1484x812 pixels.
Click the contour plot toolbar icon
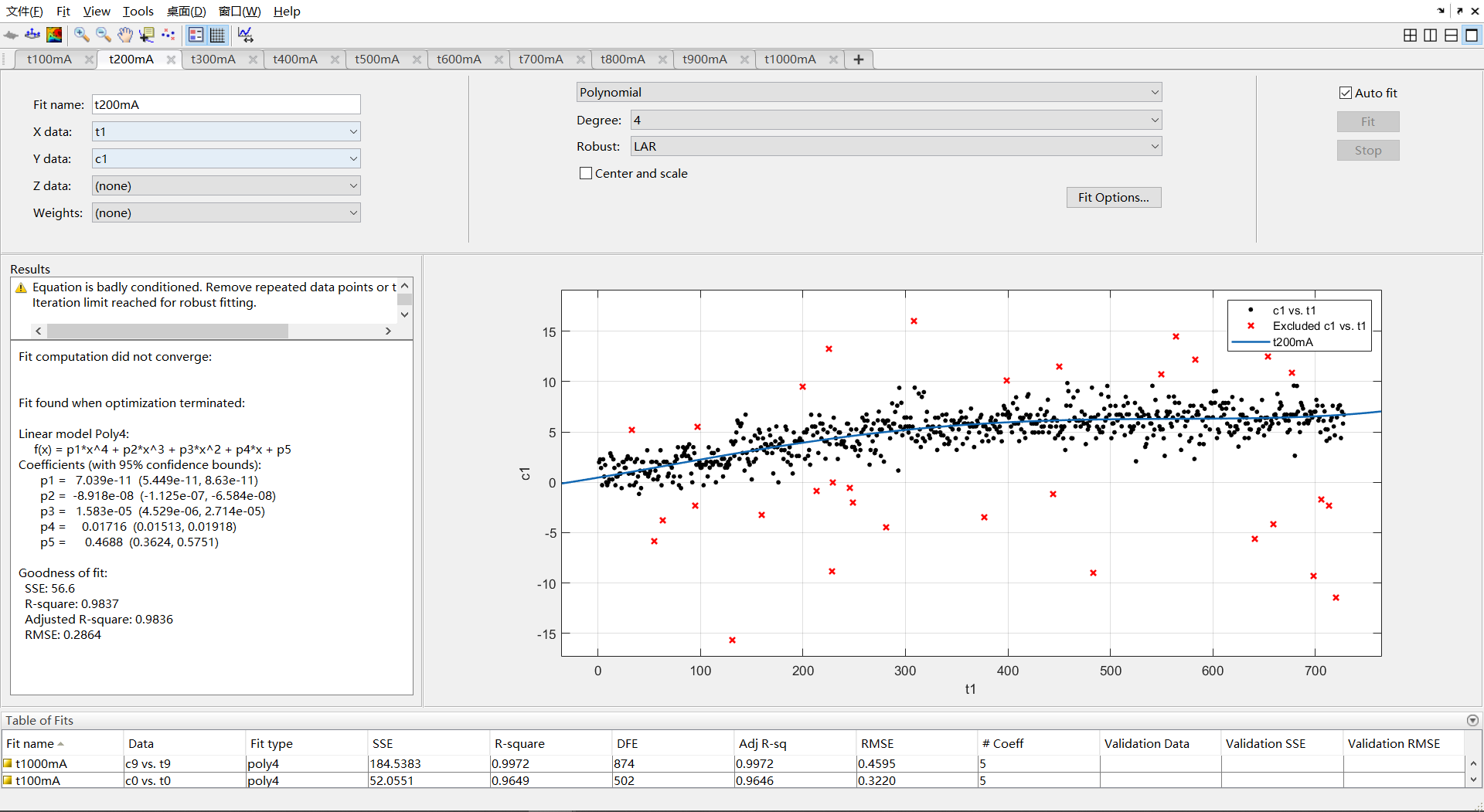point(54,35)
